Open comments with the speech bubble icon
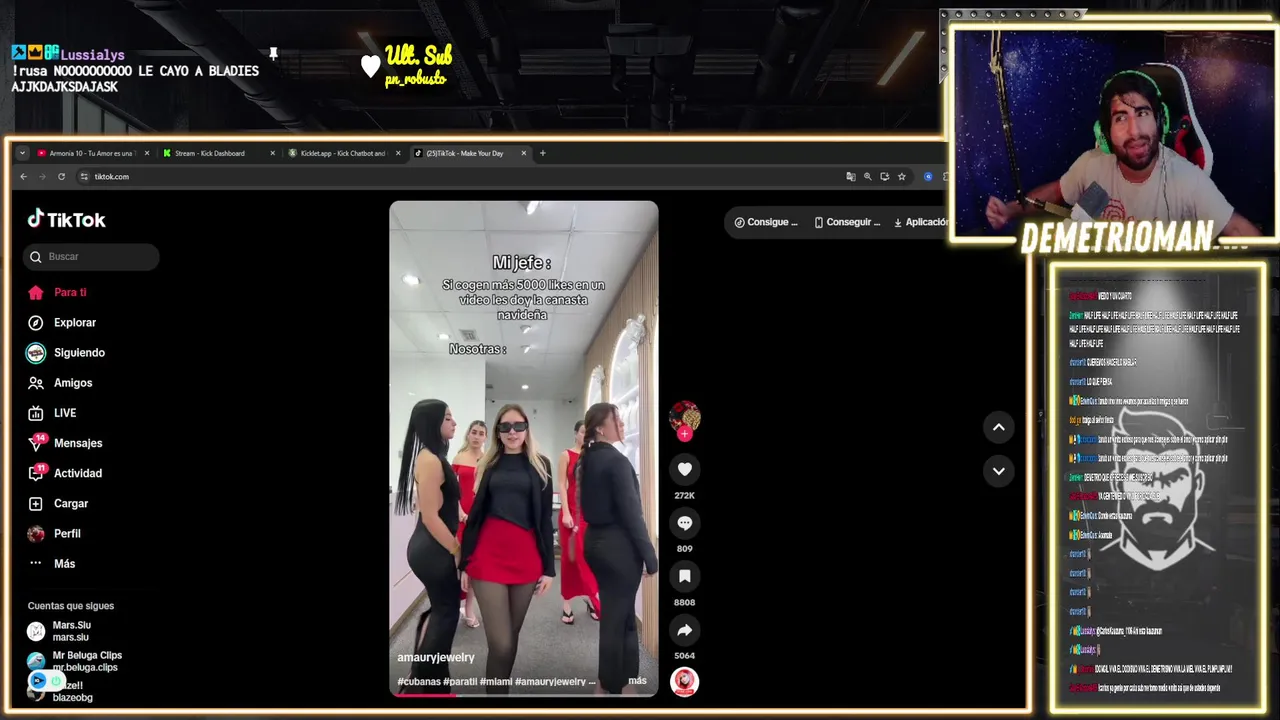 pyautogui.click(x=685, y=523)
